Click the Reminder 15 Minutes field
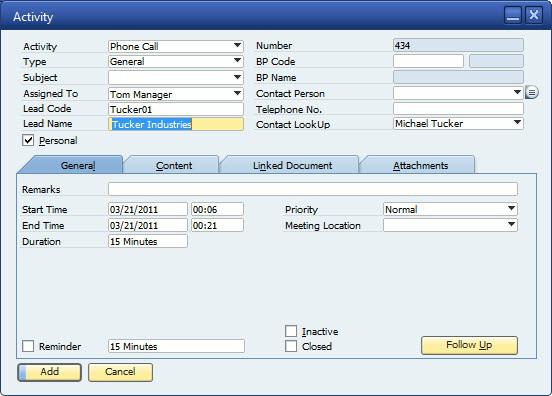The height and width of the screenshot is (396, 552). click(176, 346)
